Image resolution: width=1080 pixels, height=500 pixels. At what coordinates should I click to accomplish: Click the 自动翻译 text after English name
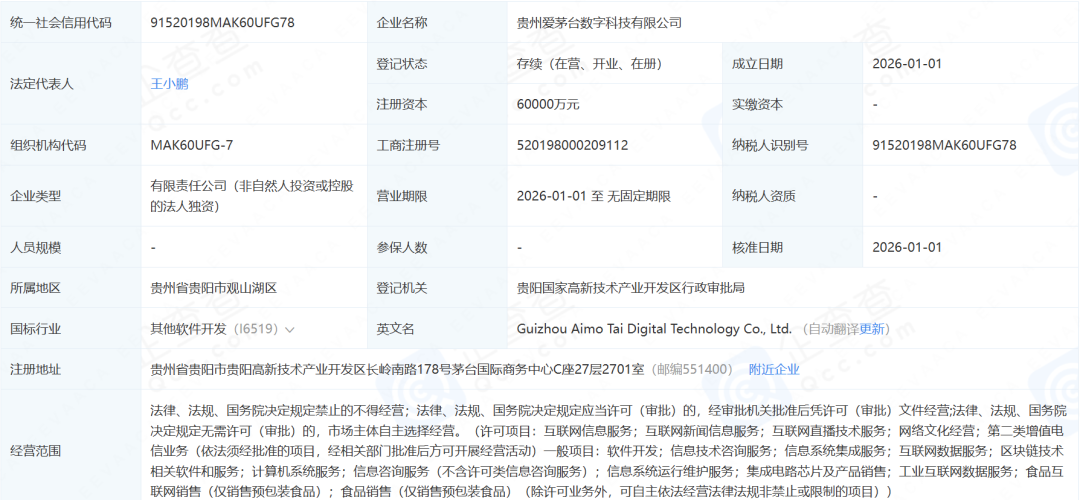(833, 329)
